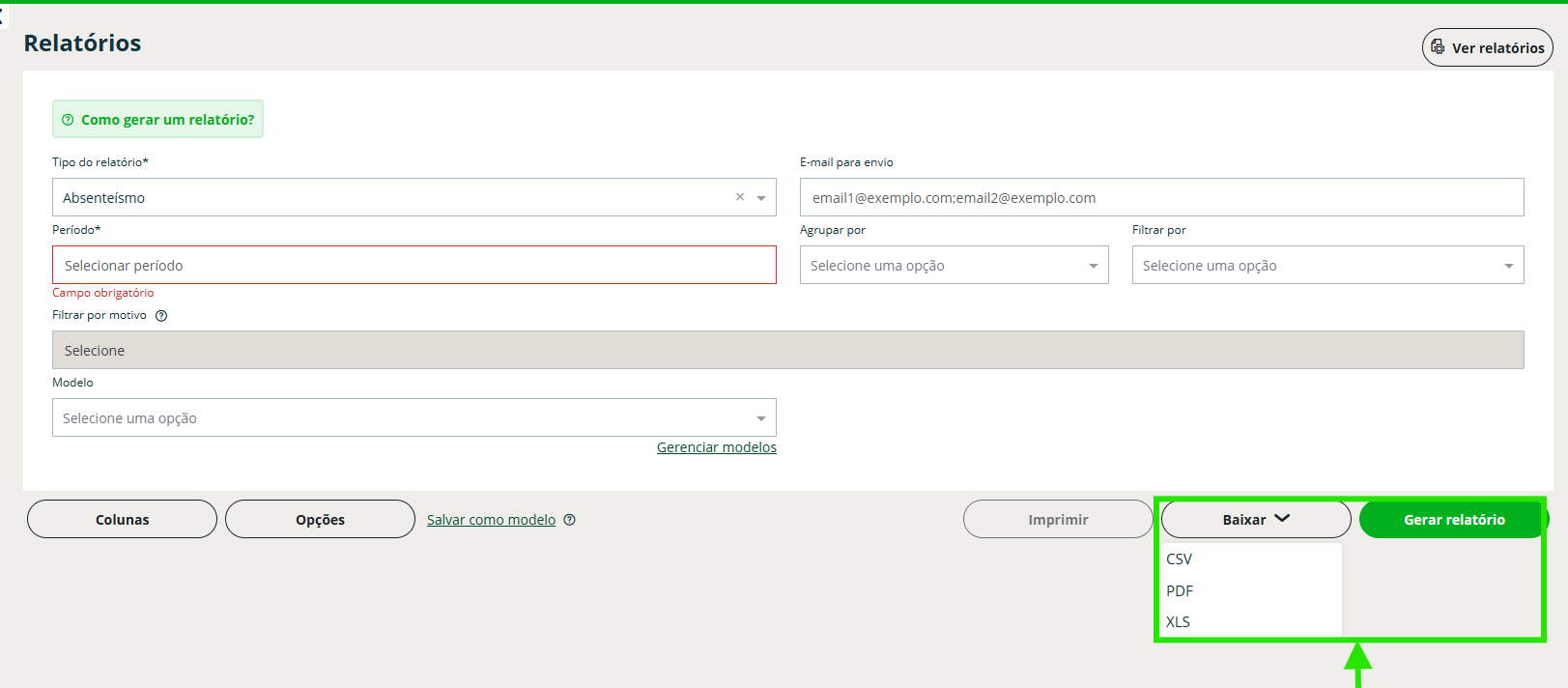Open the Filtrar por motivo Selecione field

click(788, 350)
